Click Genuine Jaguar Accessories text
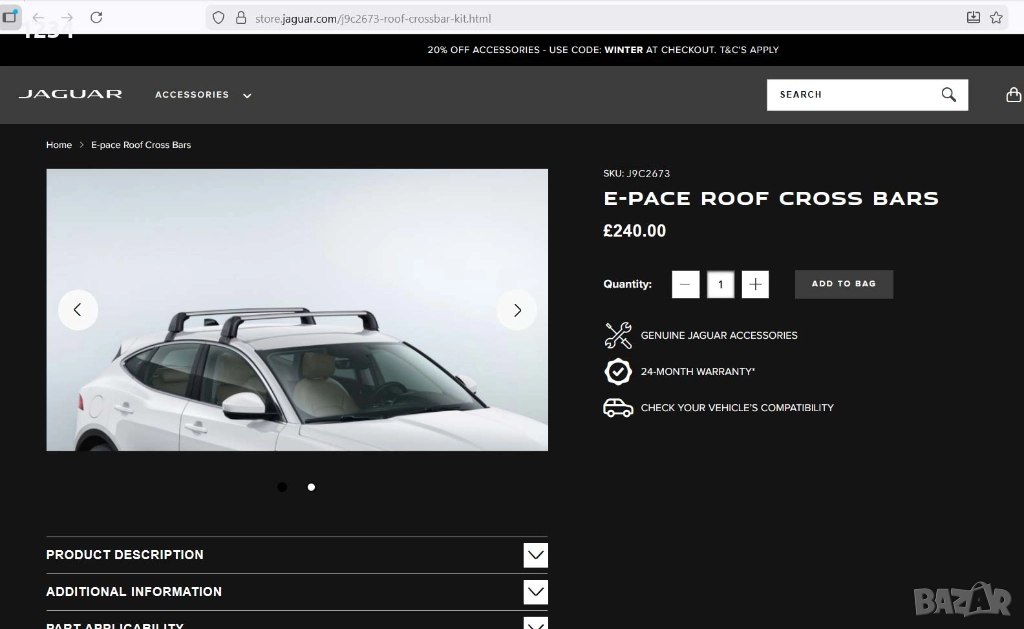The height and width of the screenshot is (629, 1024). point(719,335)
